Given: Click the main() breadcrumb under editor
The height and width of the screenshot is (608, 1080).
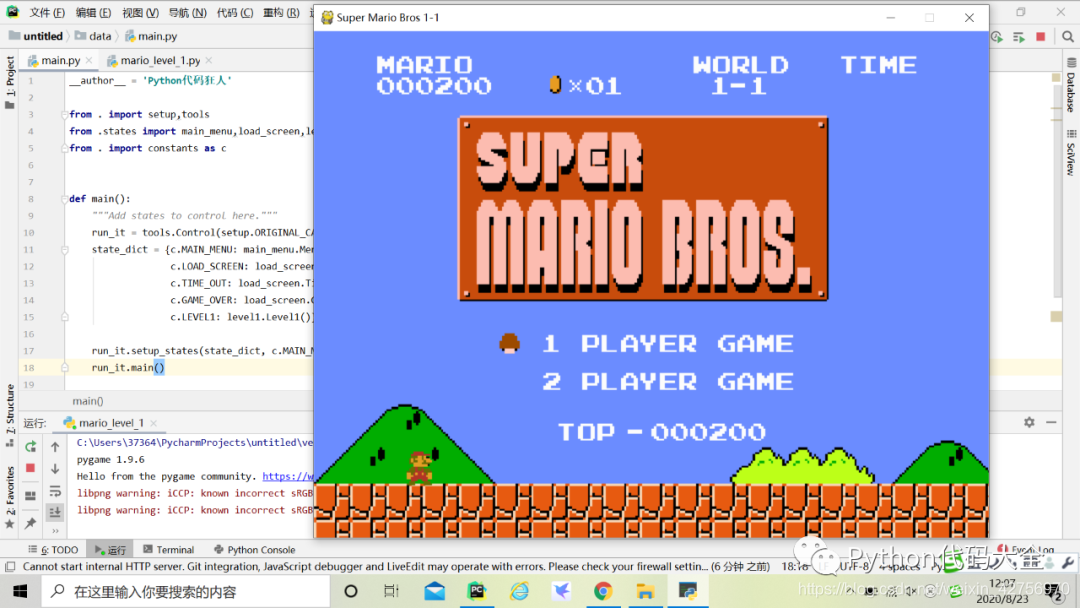Looking at the screenshot, I should coord(88,401).
